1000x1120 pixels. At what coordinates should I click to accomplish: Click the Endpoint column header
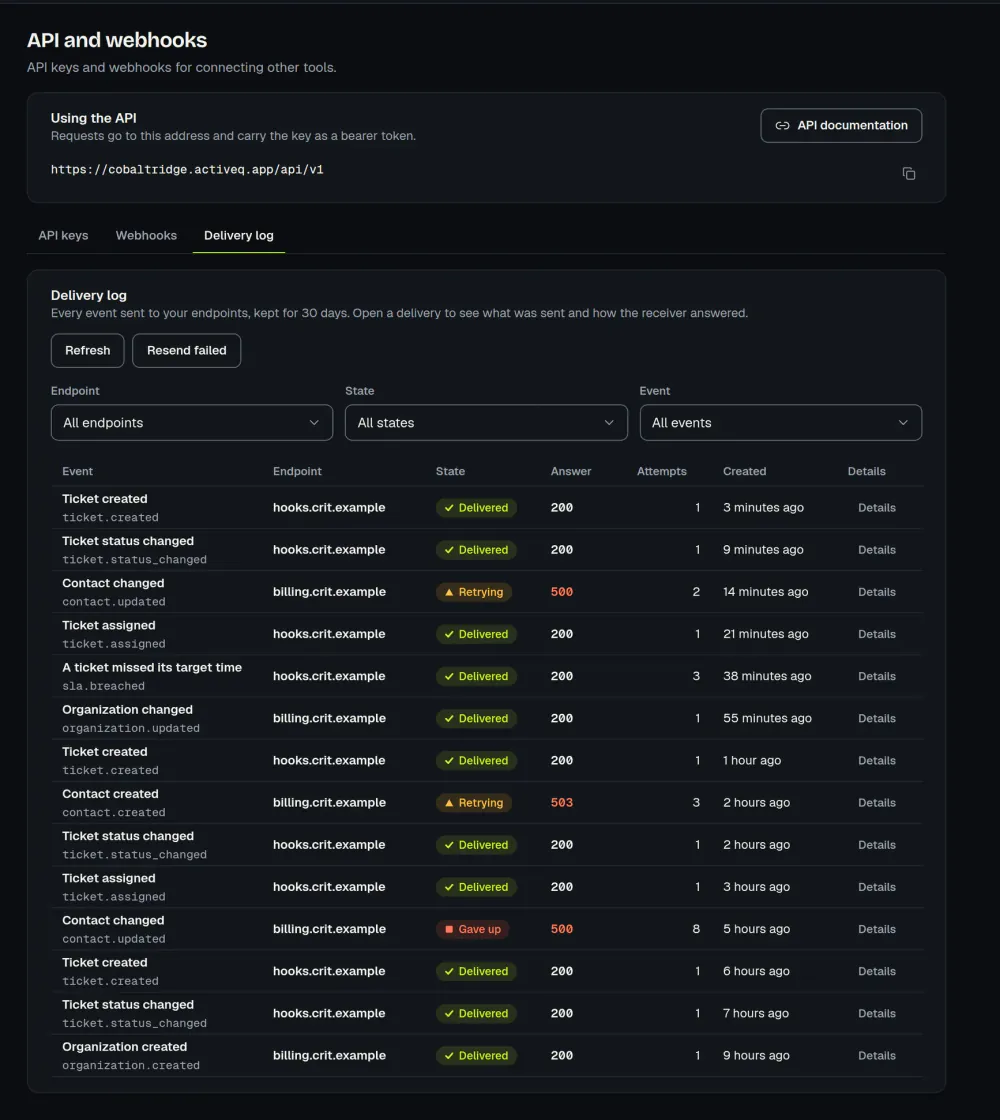(x=297, y=471)
